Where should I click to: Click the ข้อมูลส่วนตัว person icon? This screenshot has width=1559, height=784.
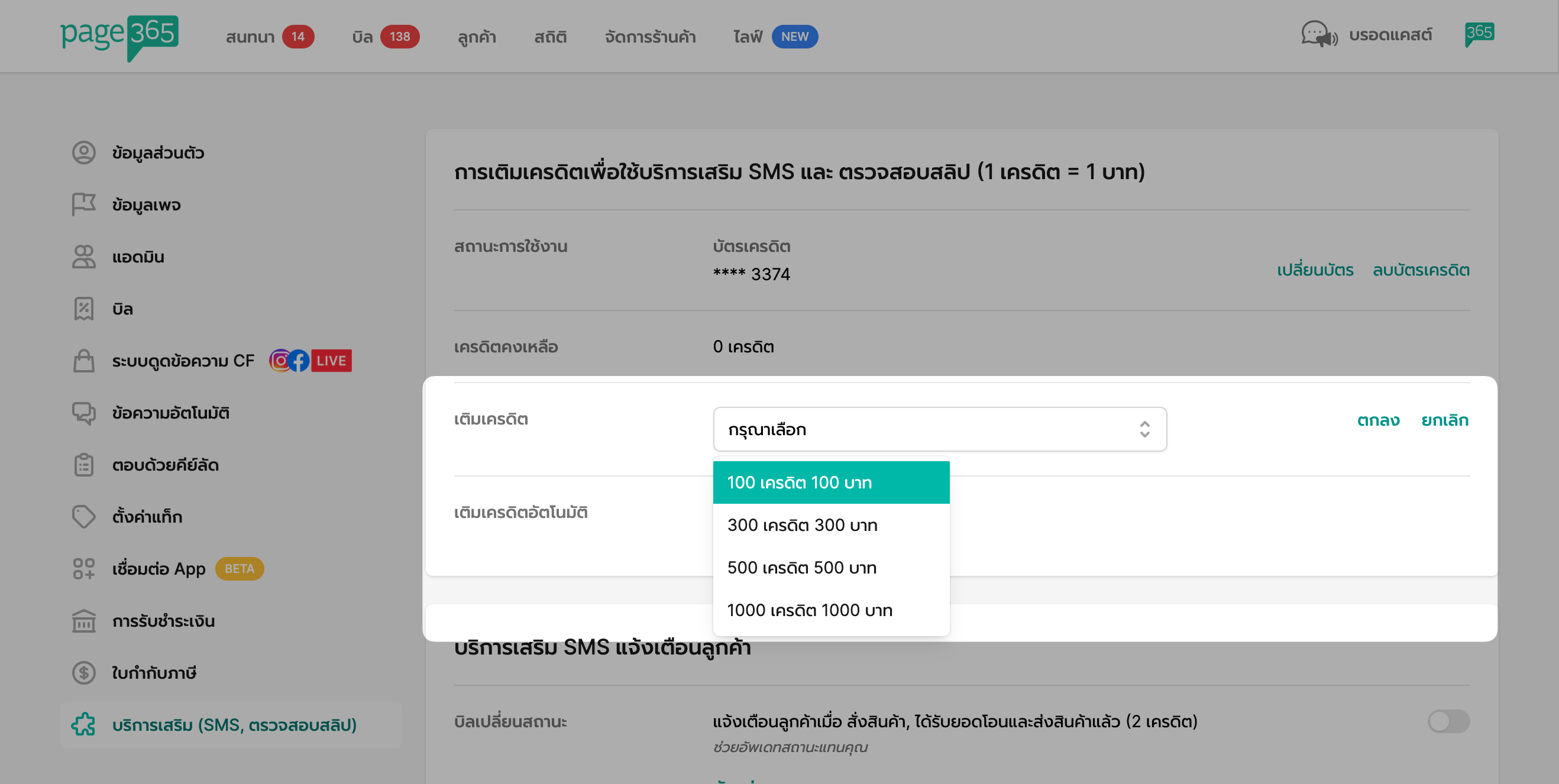click(x=83, y=153)
